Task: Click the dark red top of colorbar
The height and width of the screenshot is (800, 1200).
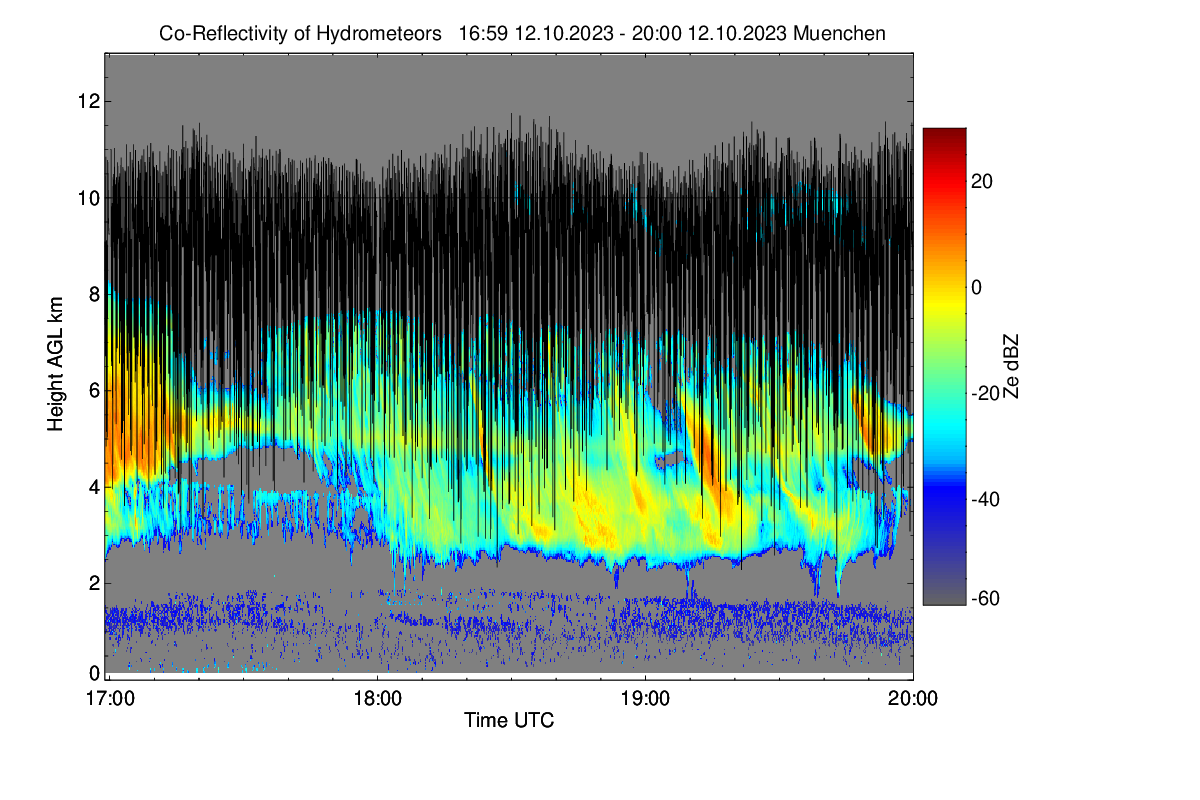Action: pos(944,133)
